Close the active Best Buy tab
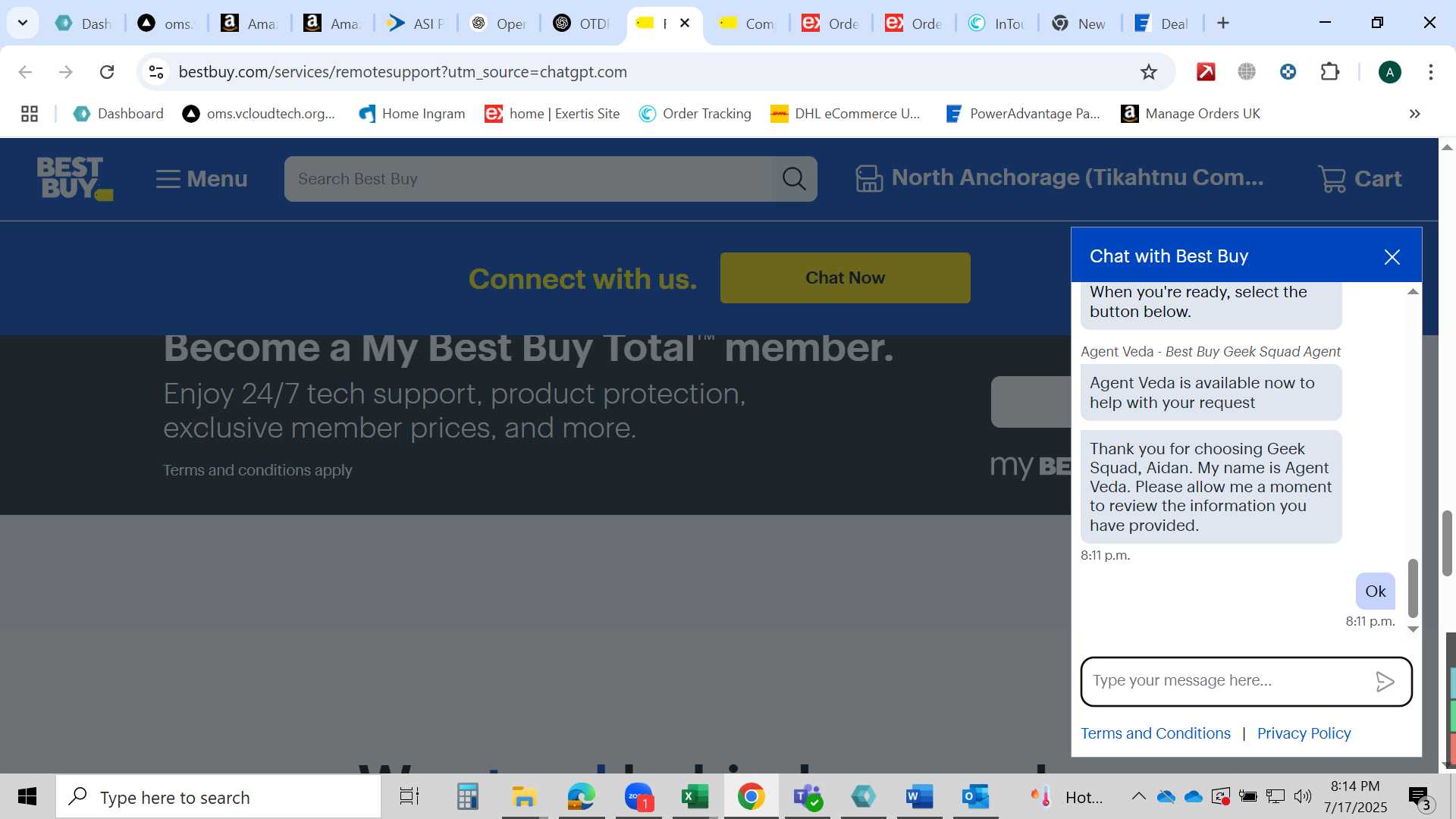The image size is (1456, 819). coord(685,23)
